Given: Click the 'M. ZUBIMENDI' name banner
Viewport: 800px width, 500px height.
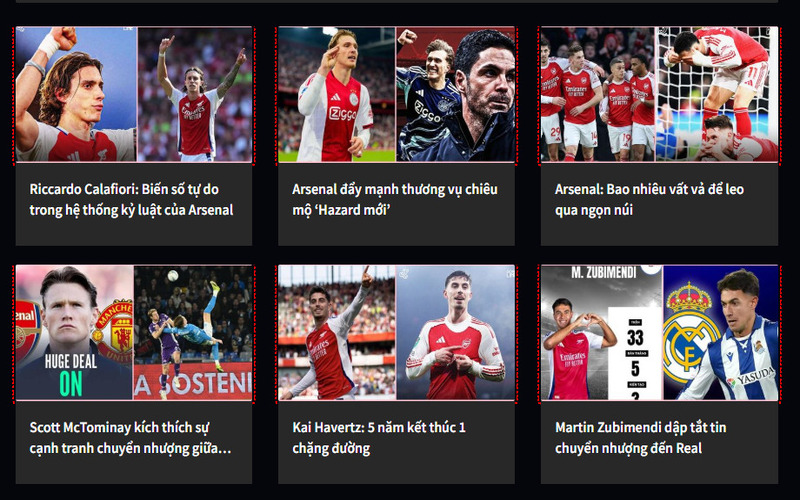Looking at the screenshot, I should point(604,273).
